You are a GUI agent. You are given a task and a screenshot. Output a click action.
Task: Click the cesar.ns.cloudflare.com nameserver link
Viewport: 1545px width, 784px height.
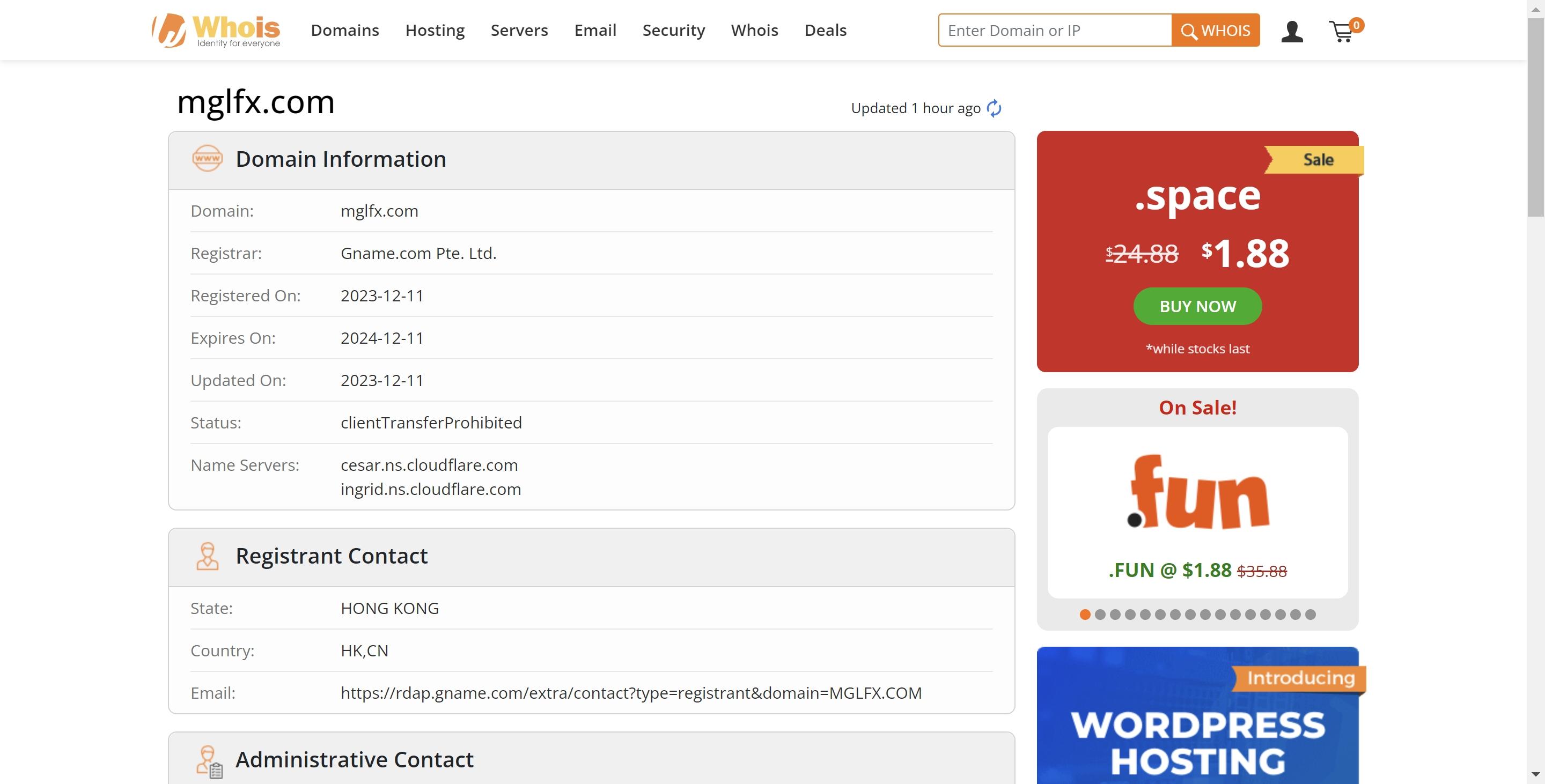[x=429, y=464]
